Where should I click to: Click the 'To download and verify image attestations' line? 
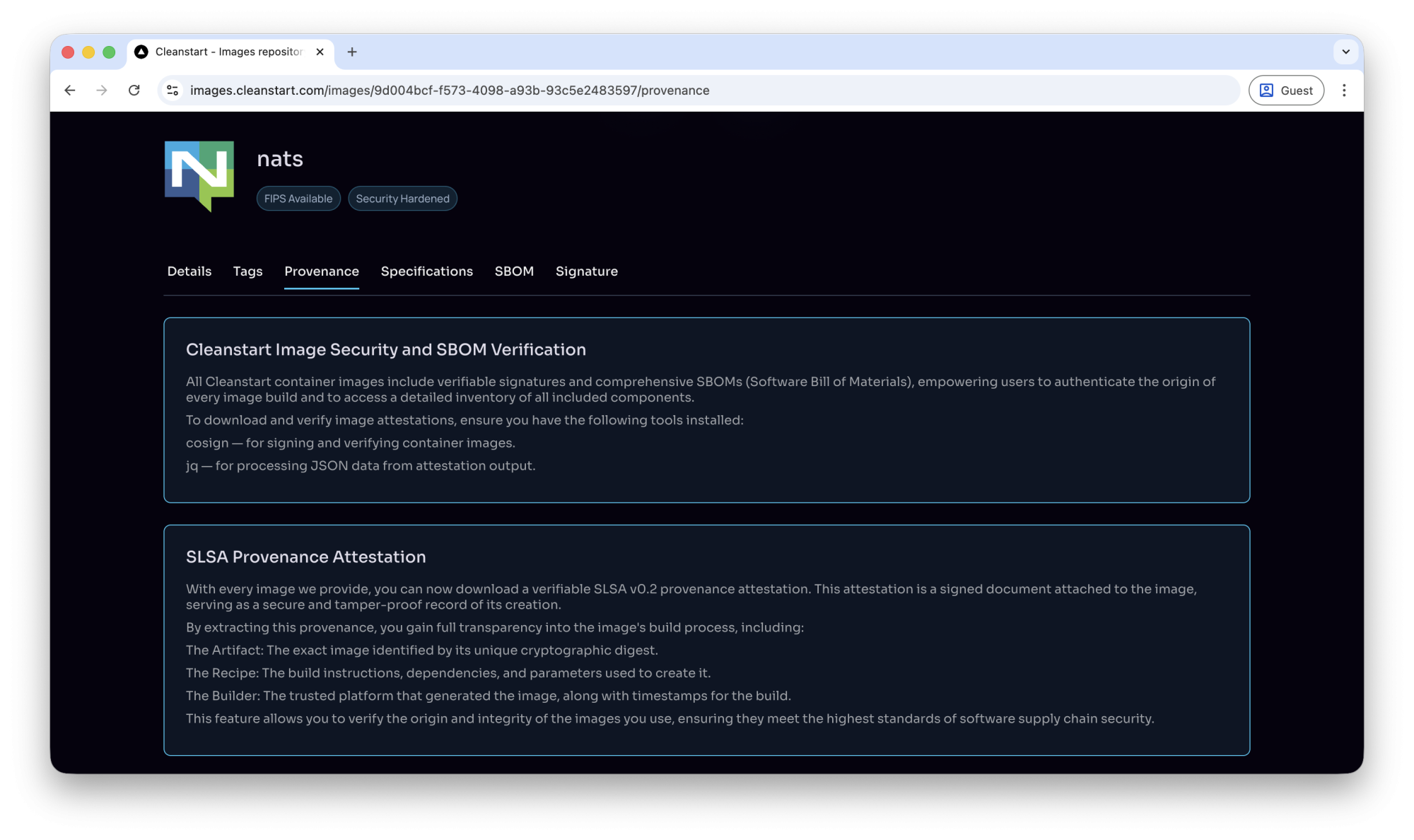point(464,420)
